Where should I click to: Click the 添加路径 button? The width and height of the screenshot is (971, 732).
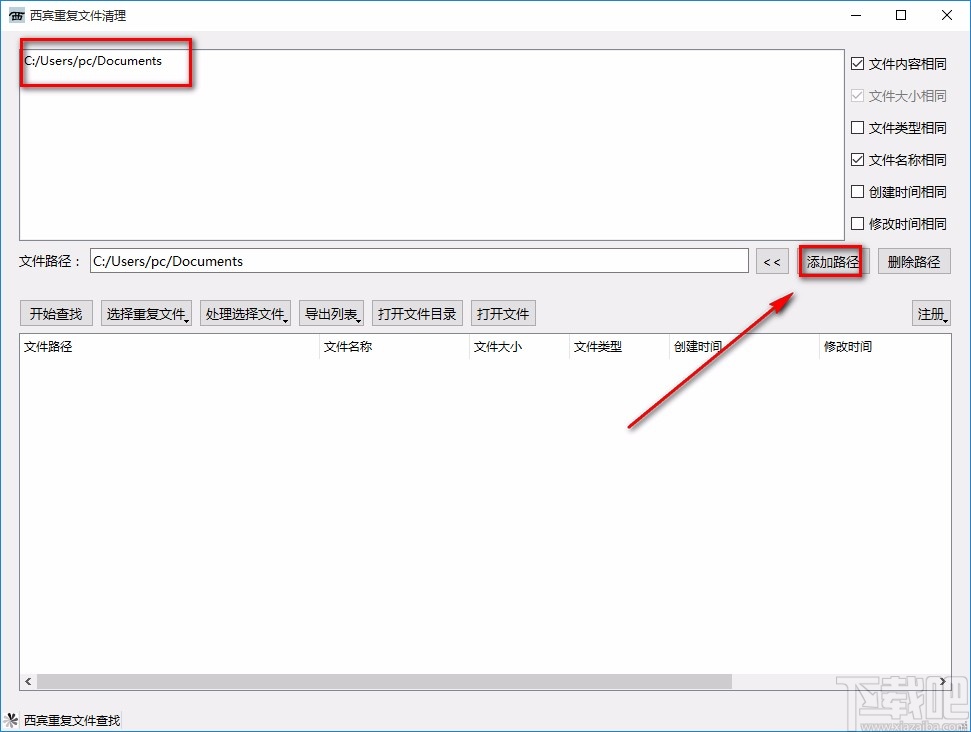click(833, 261)
